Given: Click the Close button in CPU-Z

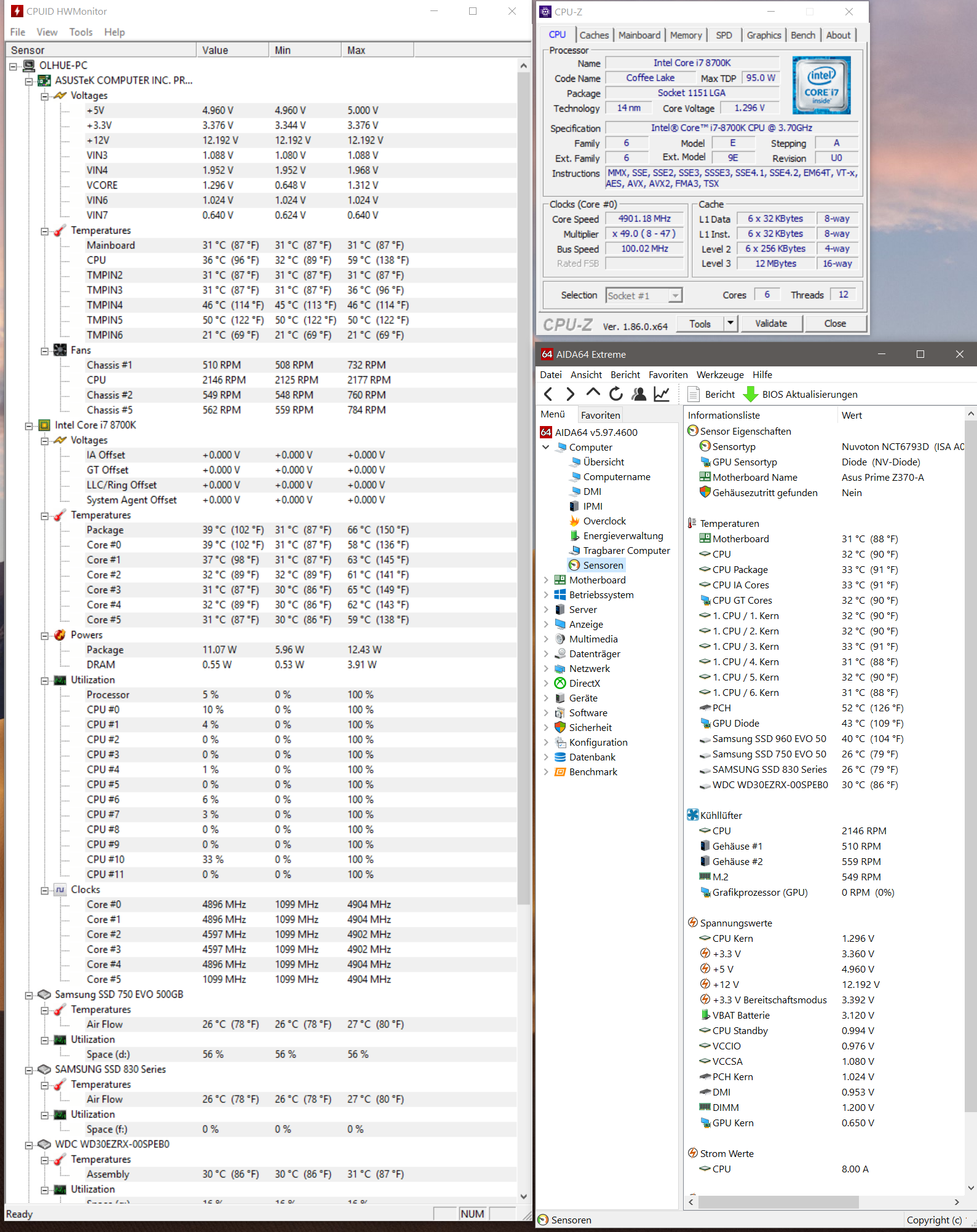Looking at the screenshot, I should pyautogui.click(x=834, y=323).
